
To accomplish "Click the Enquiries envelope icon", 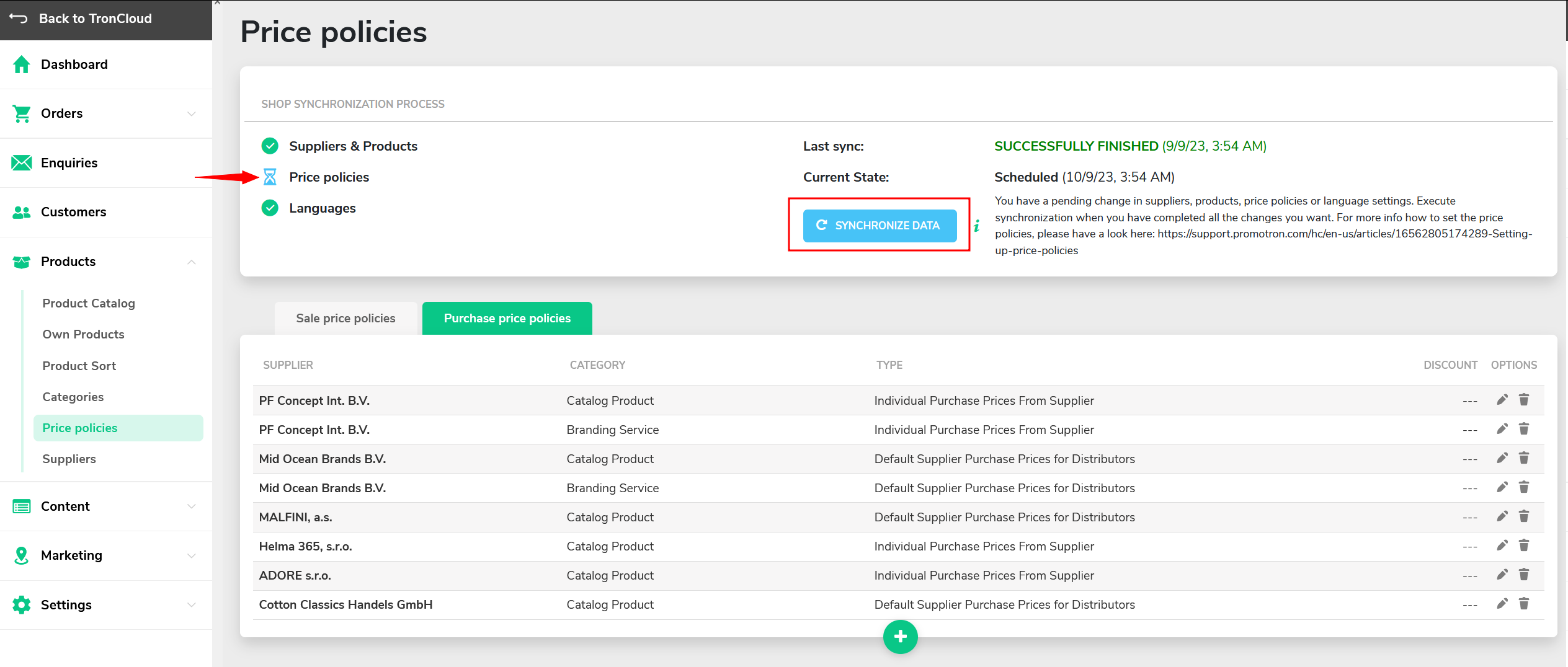I will point(22,163).
